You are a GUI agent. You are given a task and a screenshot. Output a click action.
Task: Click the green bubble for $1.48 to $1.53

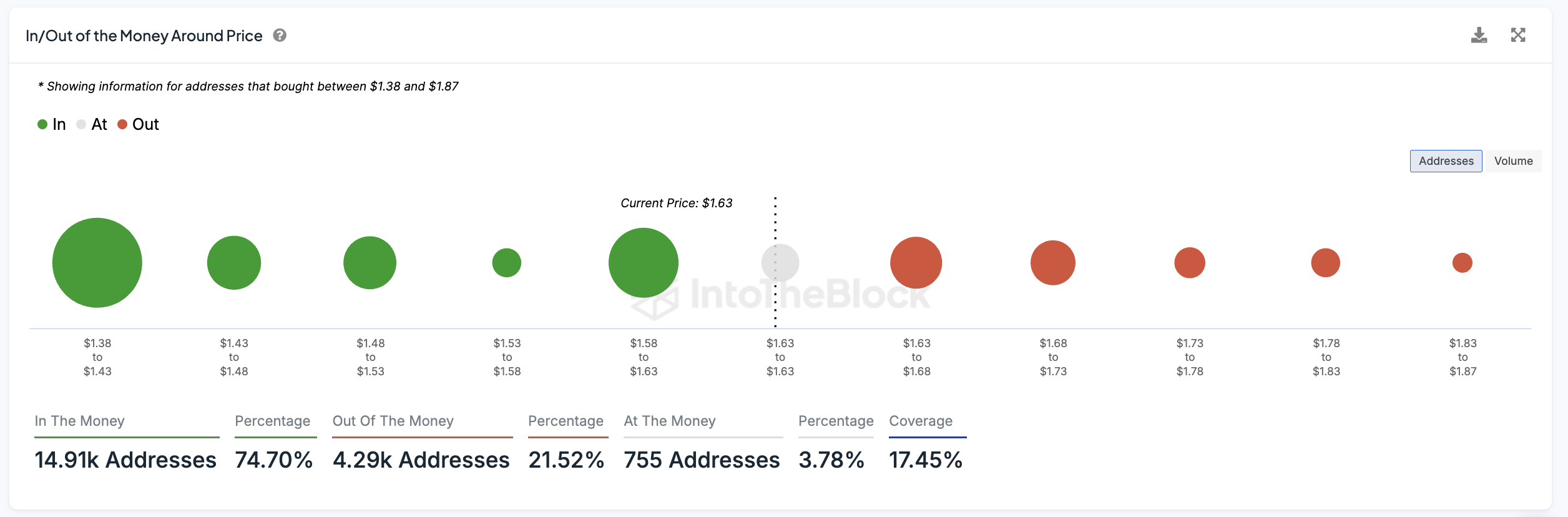coord(370,263)
